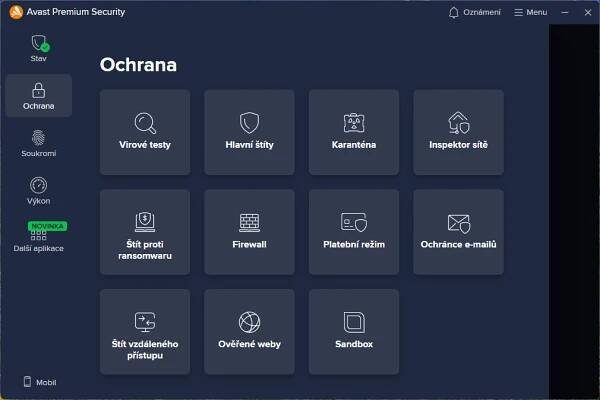
Task: Open Štít vzdáleného přístupu tile
Action: click(145, 331)
